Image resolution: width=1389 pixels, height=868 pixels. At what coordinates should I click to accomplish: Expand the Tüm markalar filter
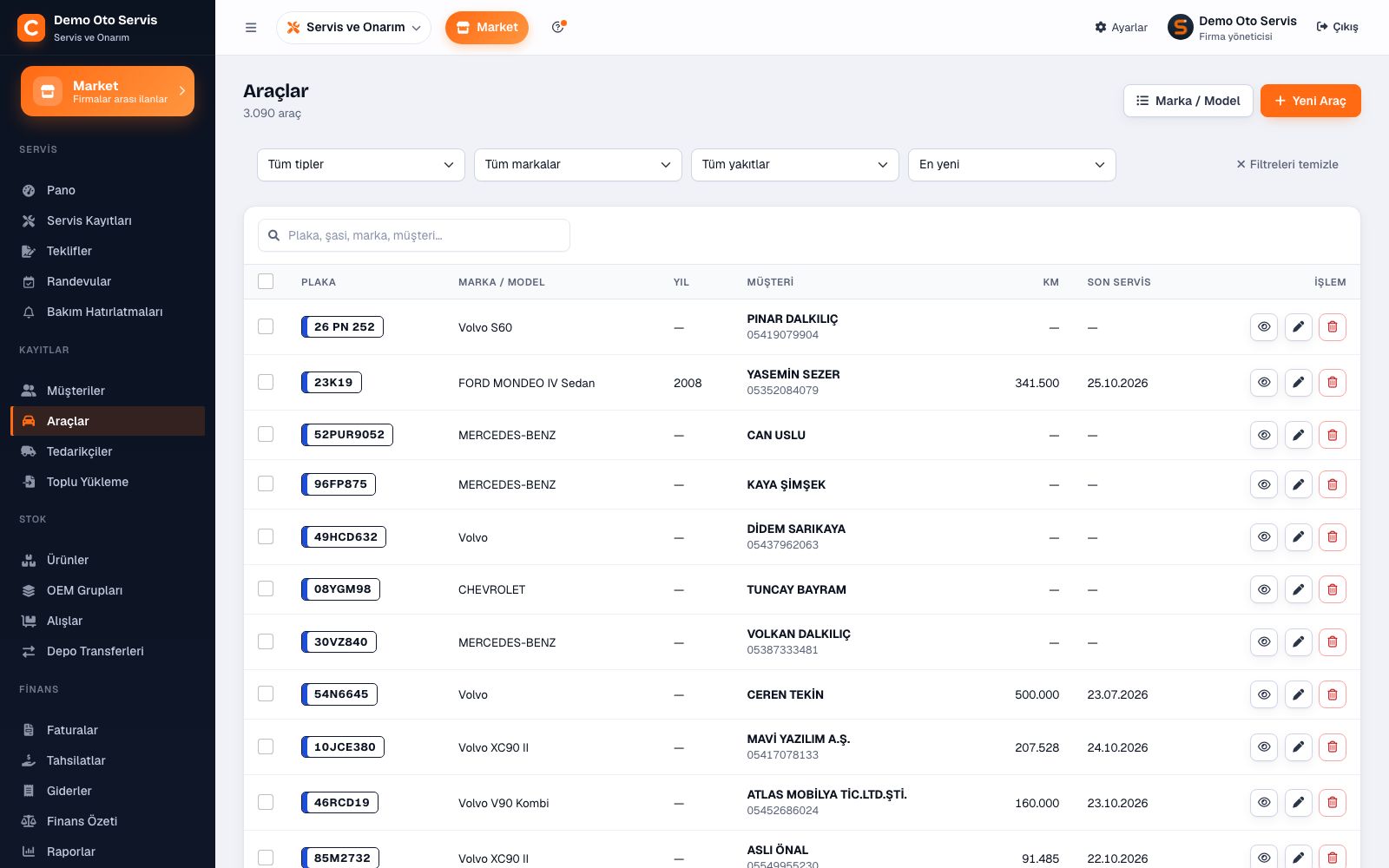point(578,165)
